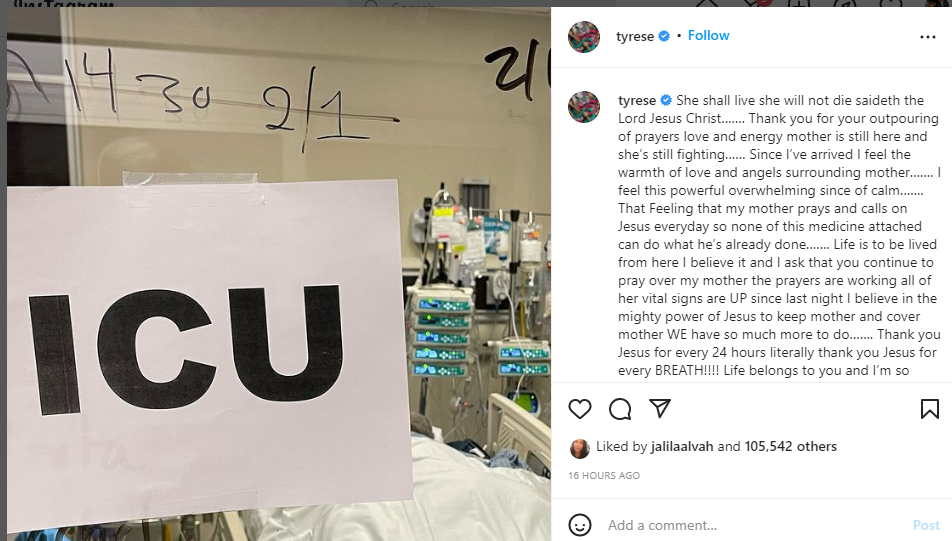
Task: Open comments with the speech bubble icon
Action: [620, 409]
